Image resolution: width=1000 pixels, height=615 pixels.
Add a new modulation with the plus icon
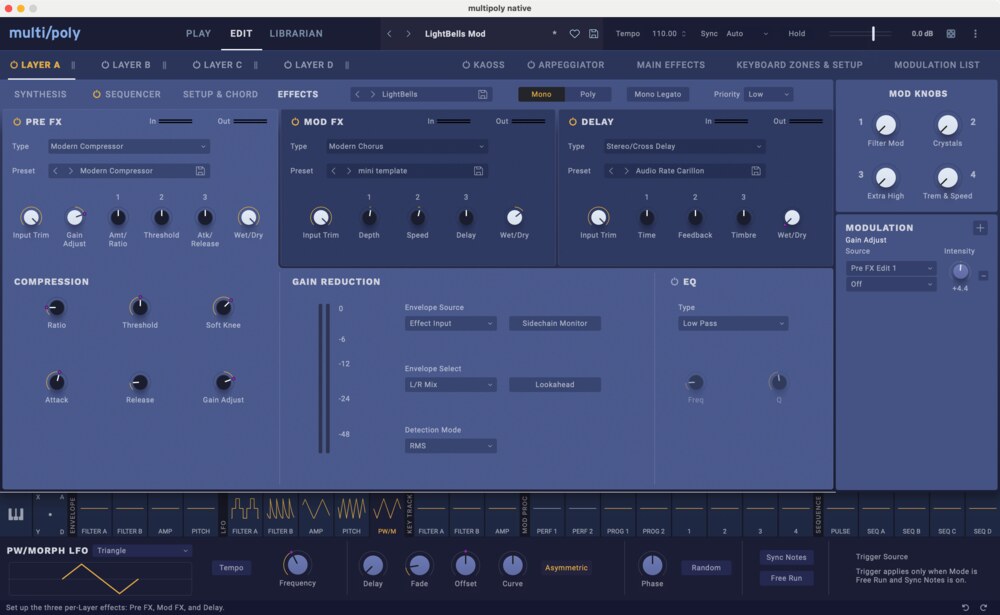pyautogui.click(x=980, y=228)
